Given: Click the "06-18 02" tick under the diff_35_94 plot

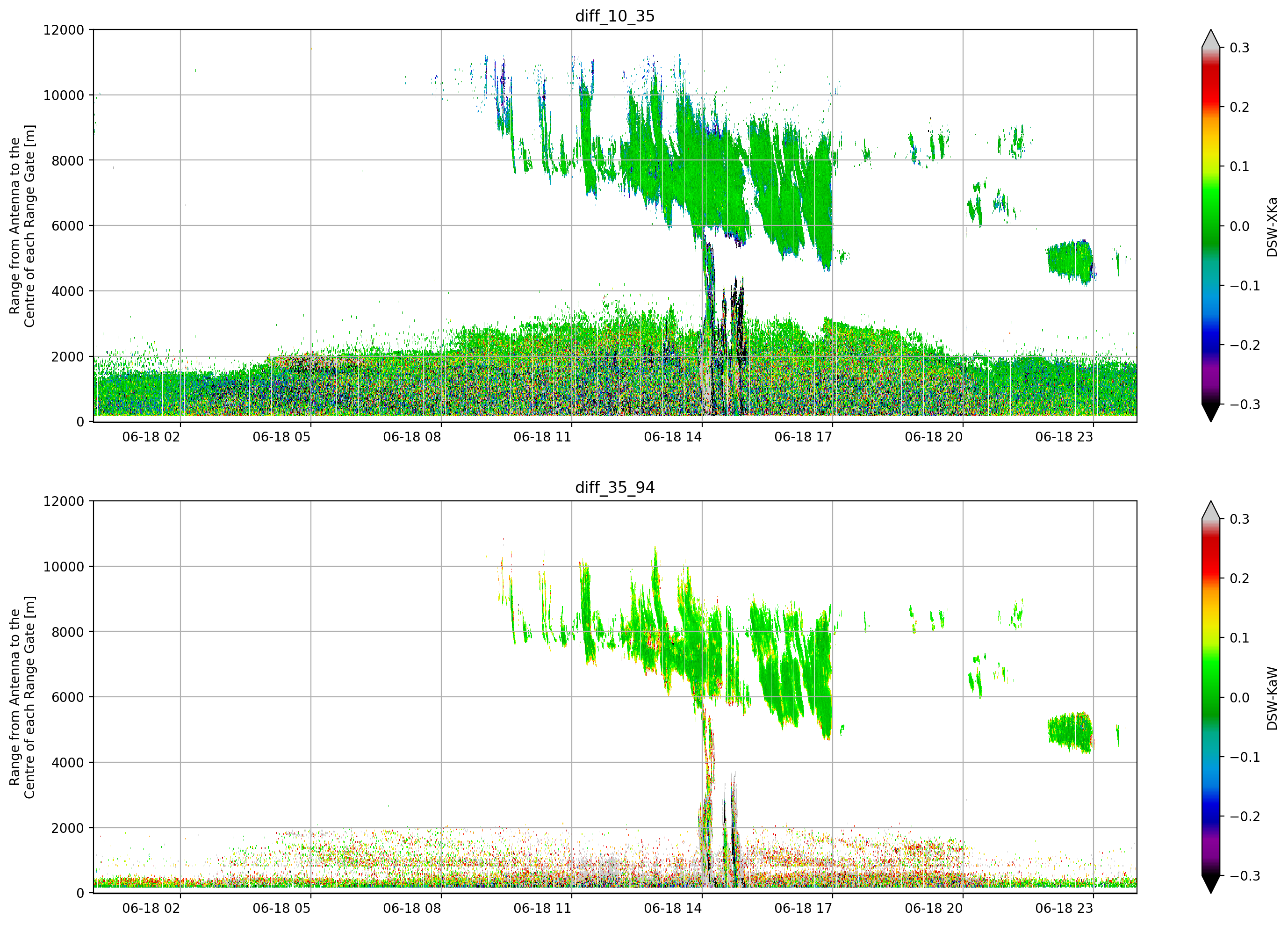Looking at the screenshot, I should coord(151,909).
